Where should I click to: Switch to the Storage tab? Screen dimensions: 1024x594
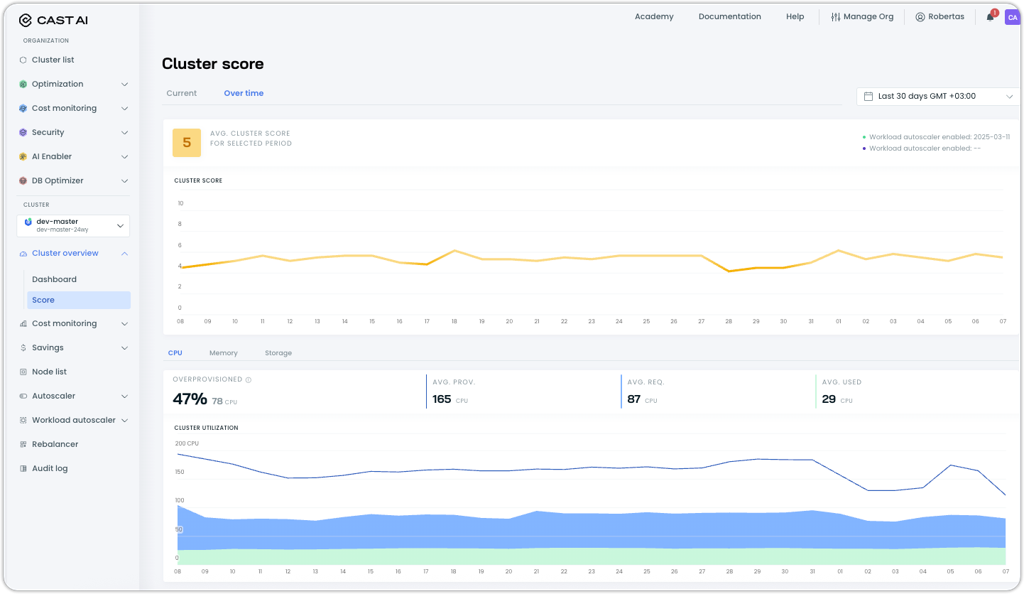[278, 353]
